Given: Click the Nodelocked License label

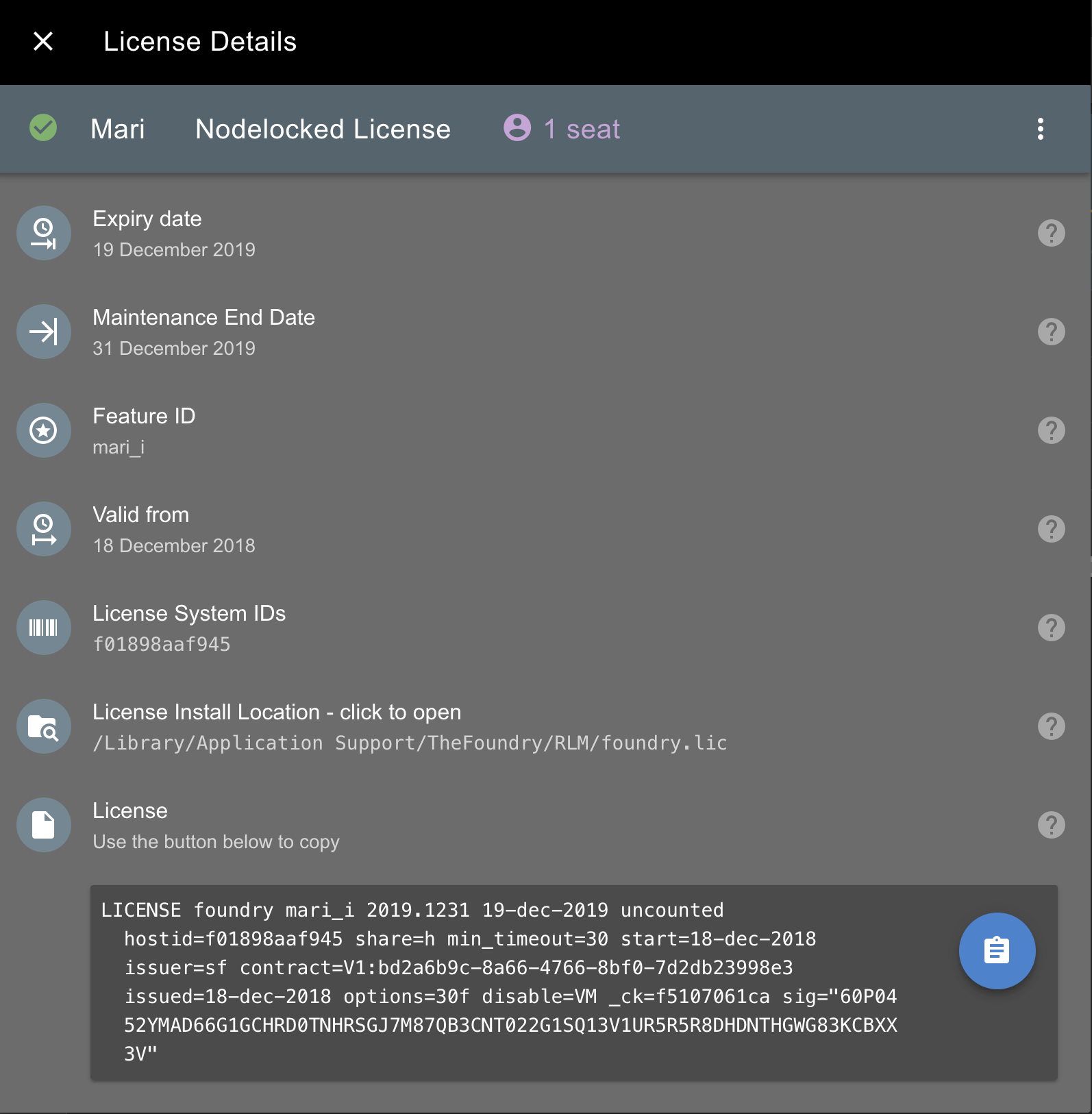Looking at the screenshot, I should click(323, 129).
